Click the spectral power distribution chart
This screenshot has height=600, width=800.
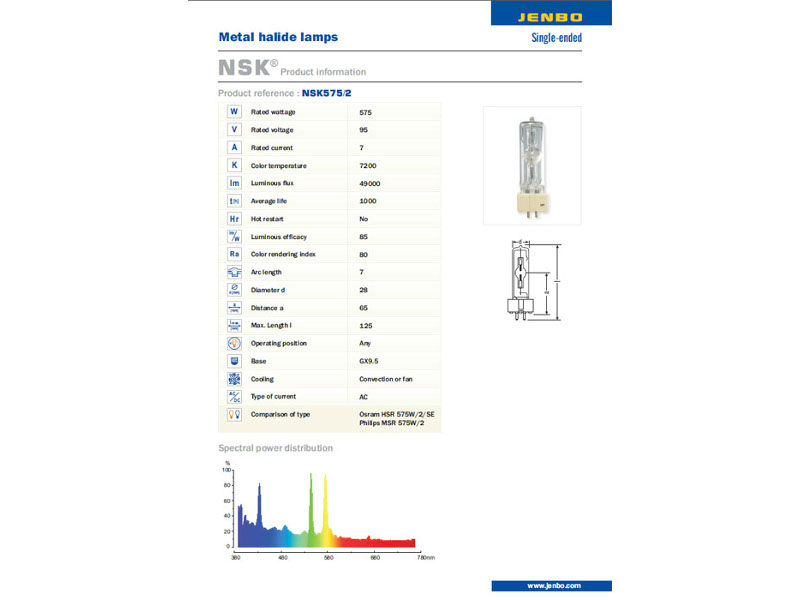327,511
